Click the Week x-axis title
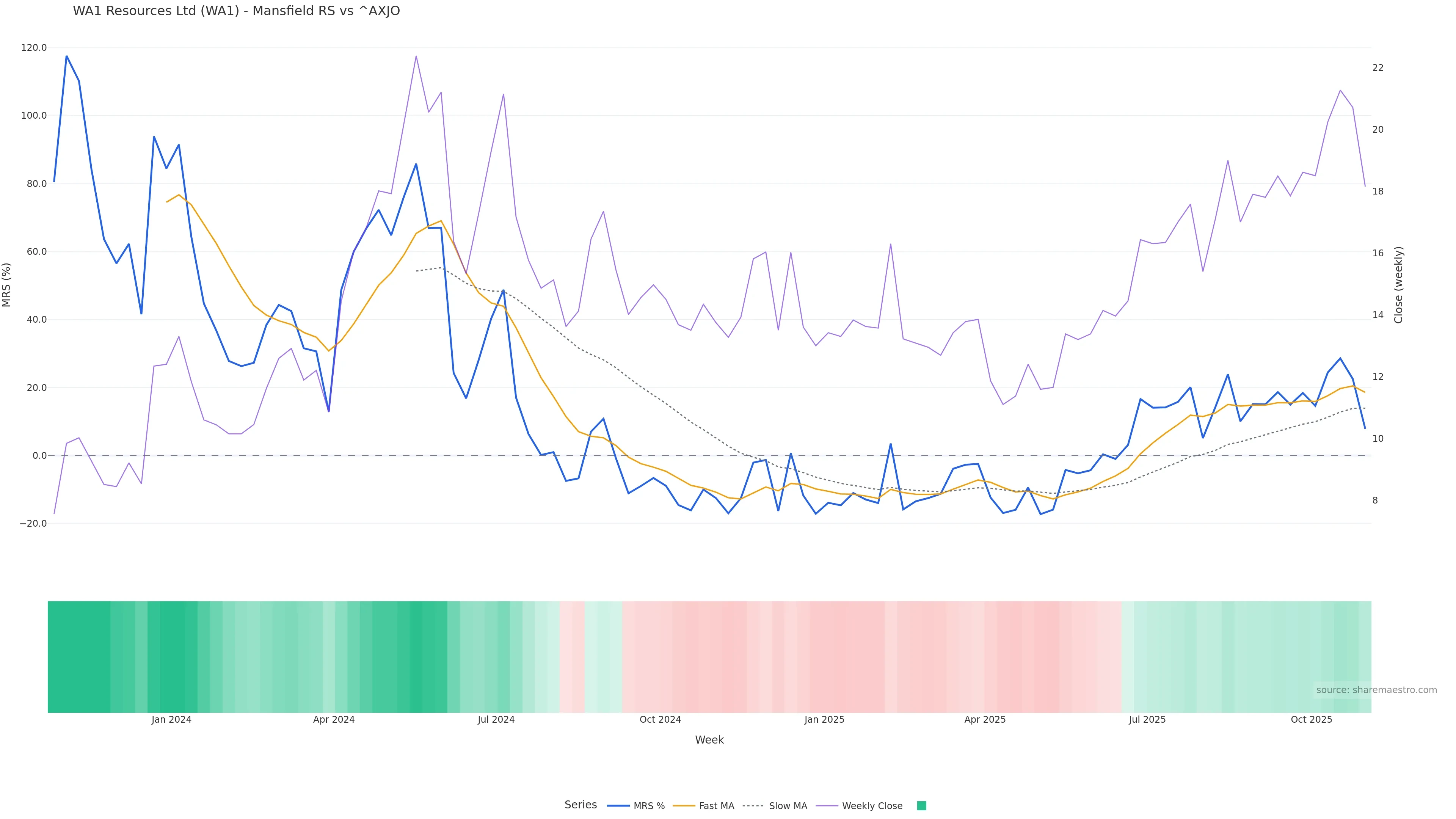 click(x=709, y=740)
